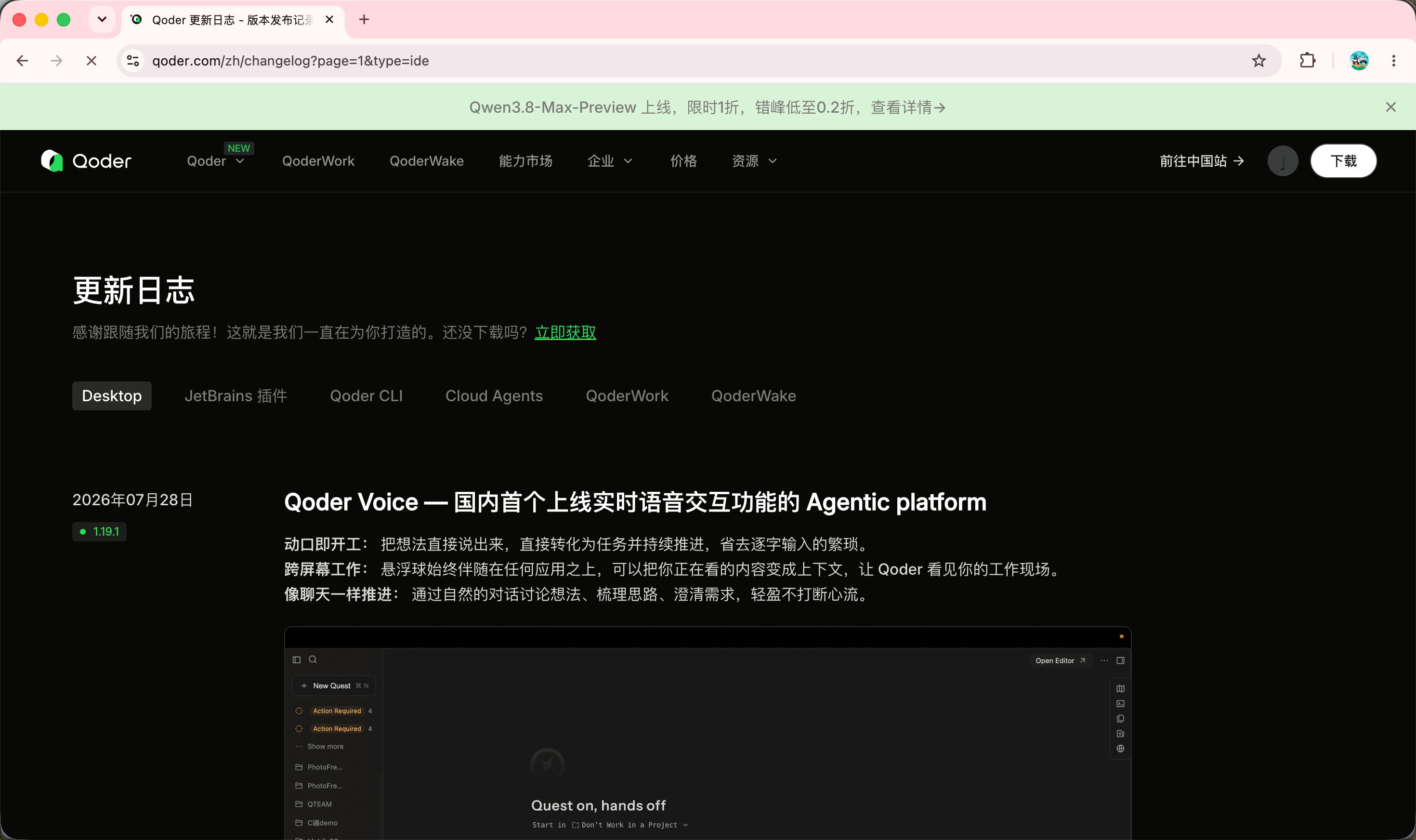Switch to the QoderWake changelog tab

pos(754,395)
